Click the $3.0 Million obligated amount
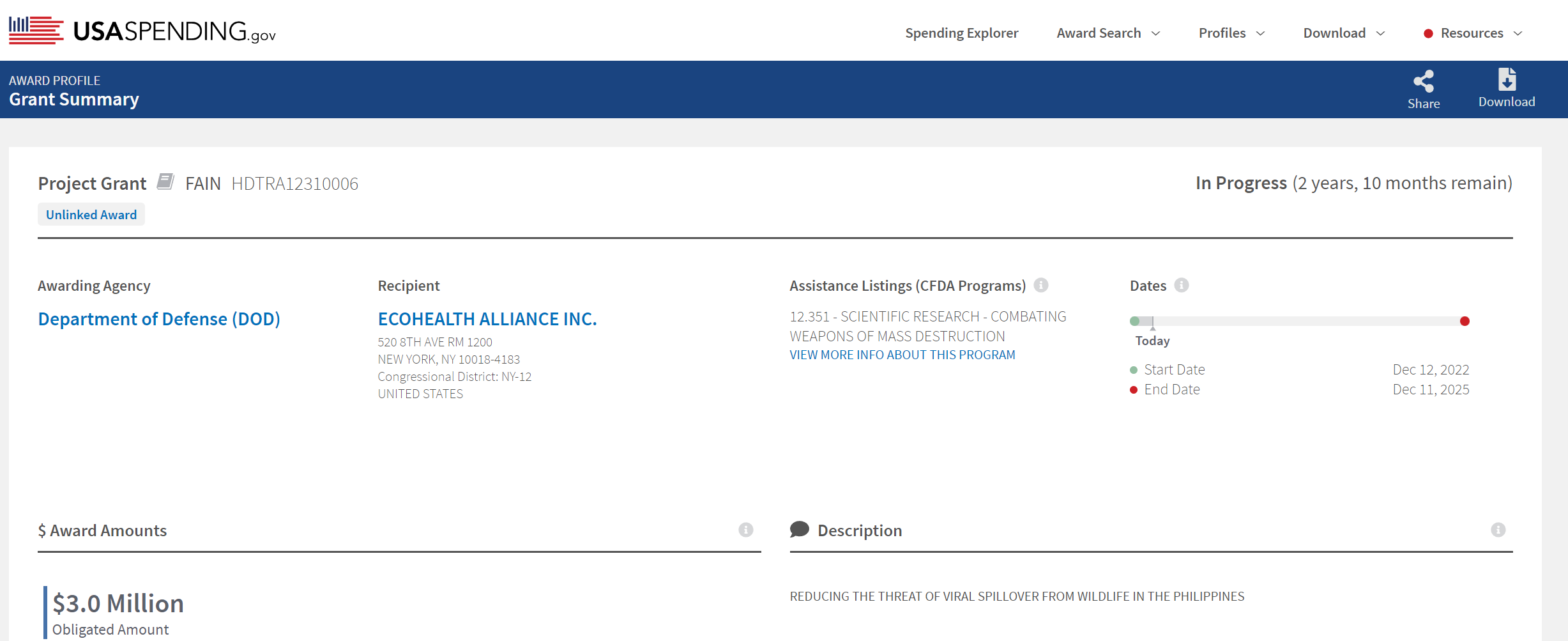 click(118, 603)
